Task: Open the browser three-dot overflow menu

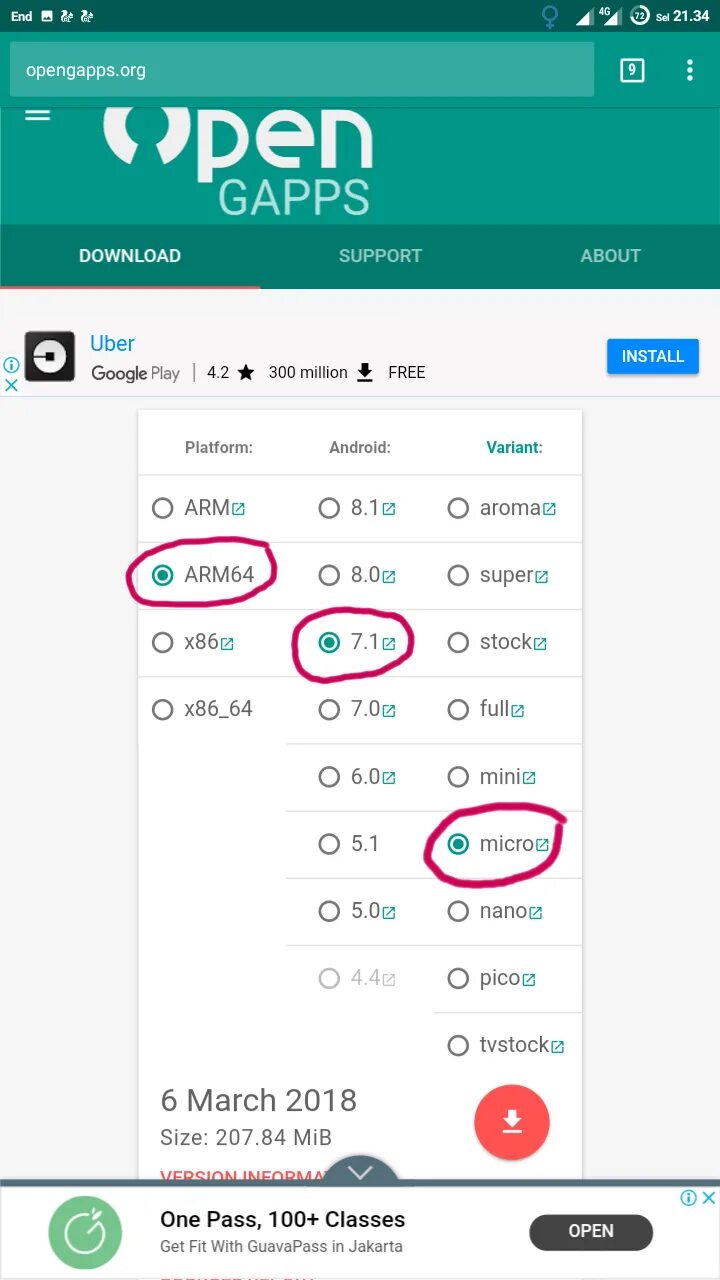Action: pyautogui.click(x=689, y=70)
